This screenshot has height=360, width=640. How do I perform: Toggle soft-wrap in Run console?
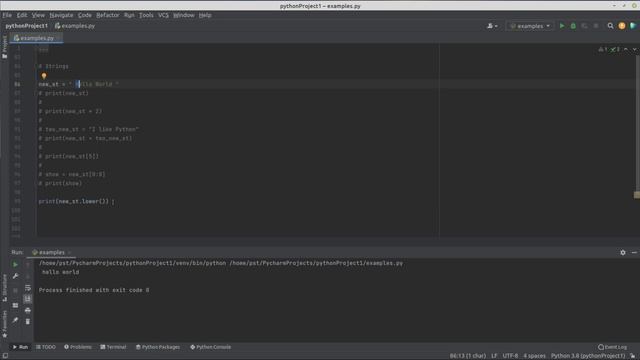pyautogui.click(x=28, y=288)
